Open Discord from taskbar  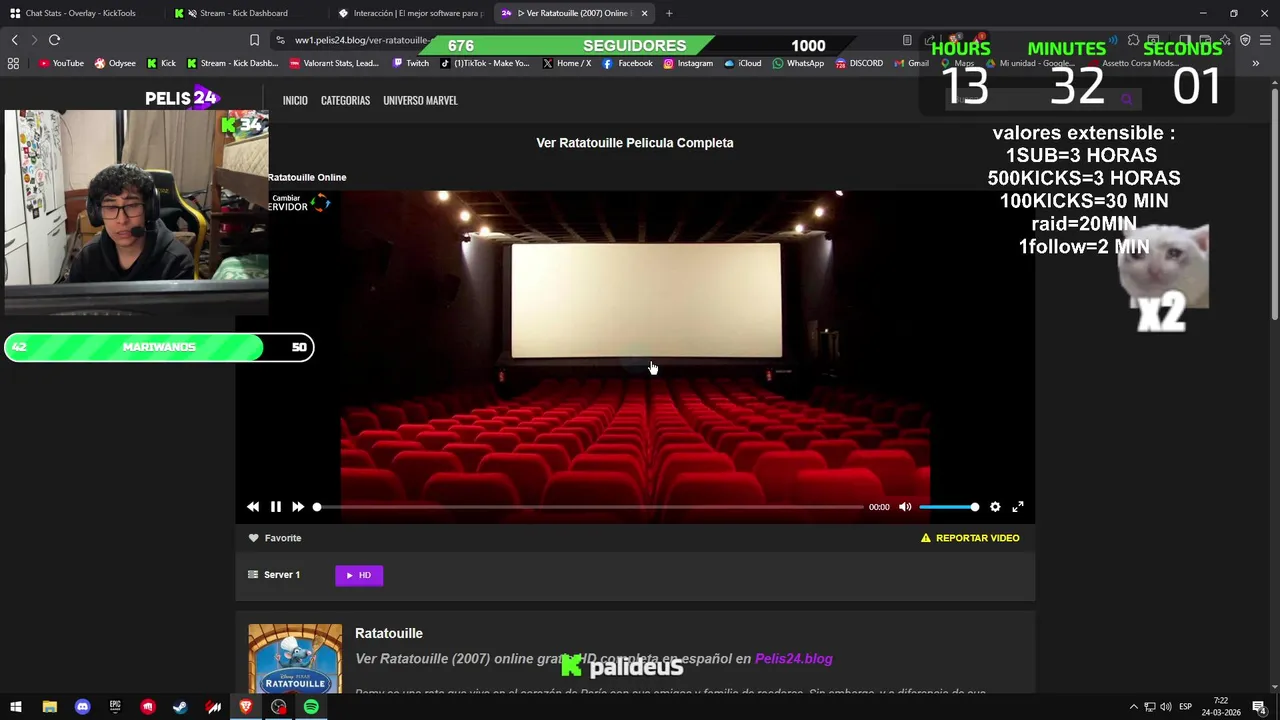click(x=82, y=707)
